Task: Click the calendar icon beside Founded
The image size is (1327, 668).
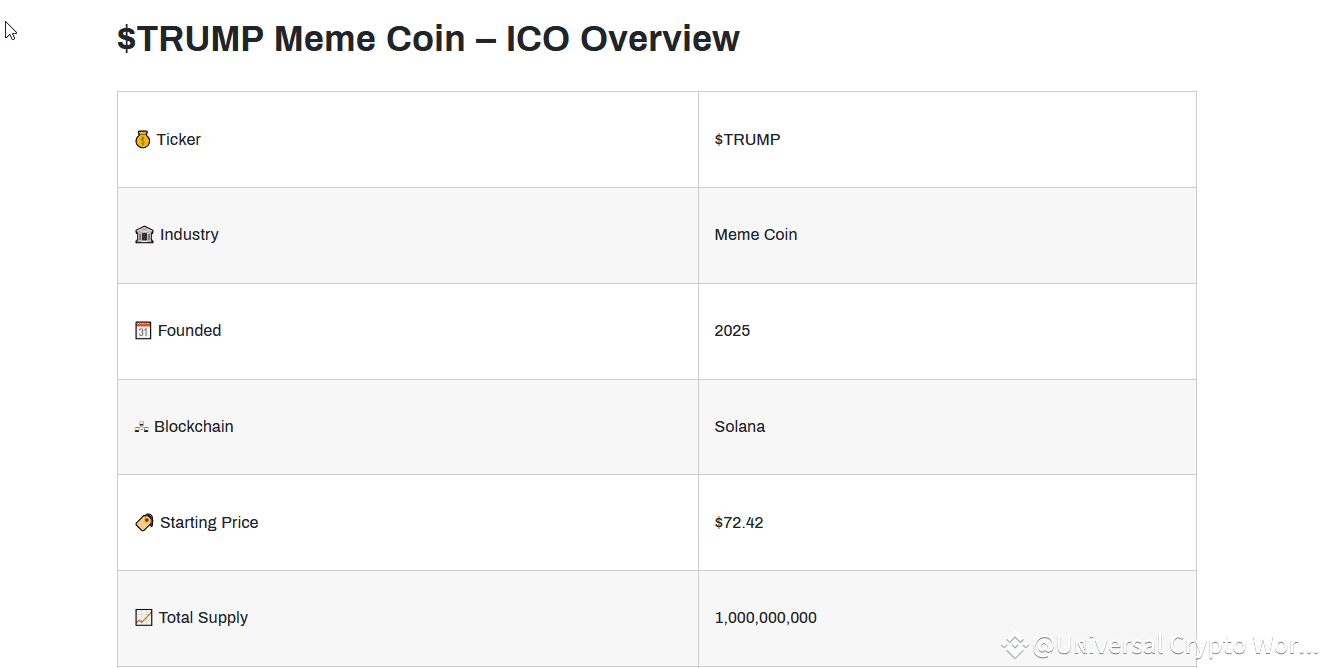Action: (143, 331)
